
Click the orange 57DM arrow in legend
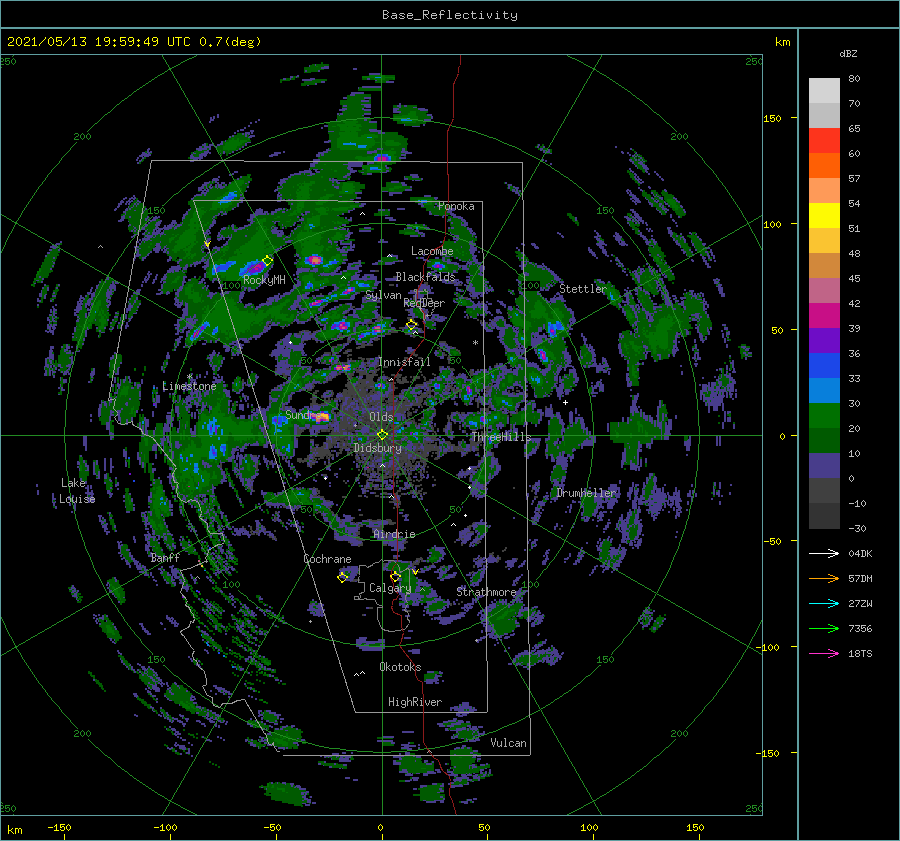pos(824,579)
